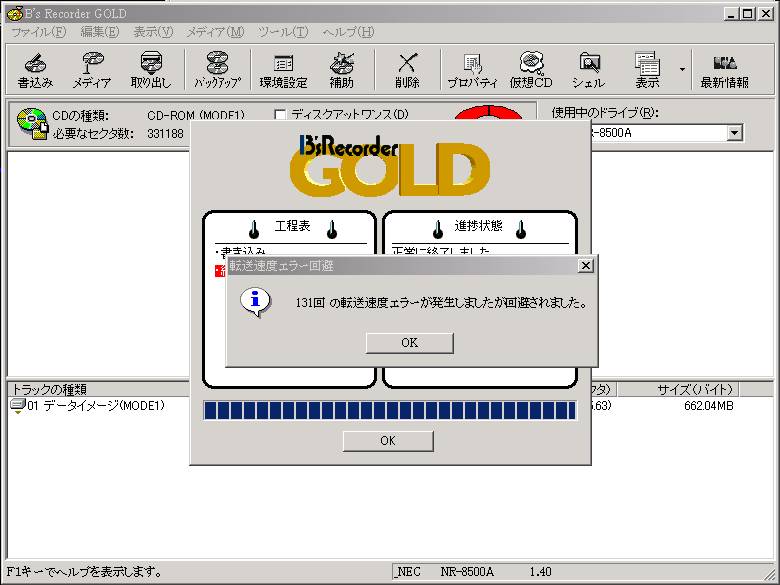The width and height of the screenshot is (780, 585).
Task: Click the 進捗状態 panel heading
Action: pos(478,226)
